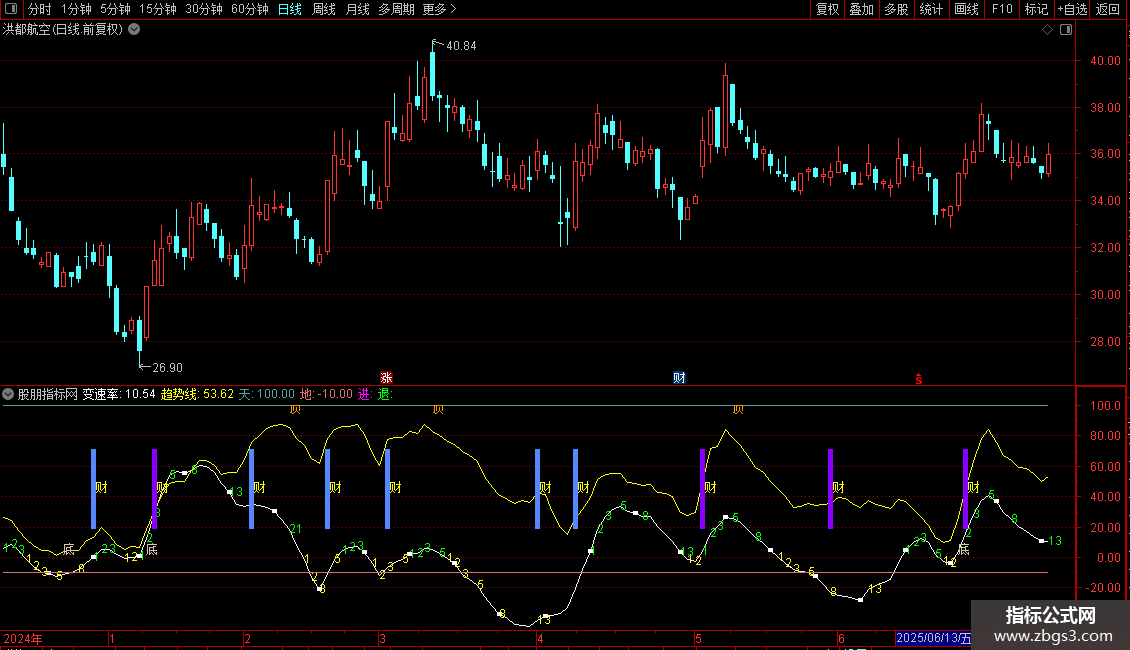Expand the 洪都航空 chart title dropdown
The image size is (1130, 650).
click(134, 30)
